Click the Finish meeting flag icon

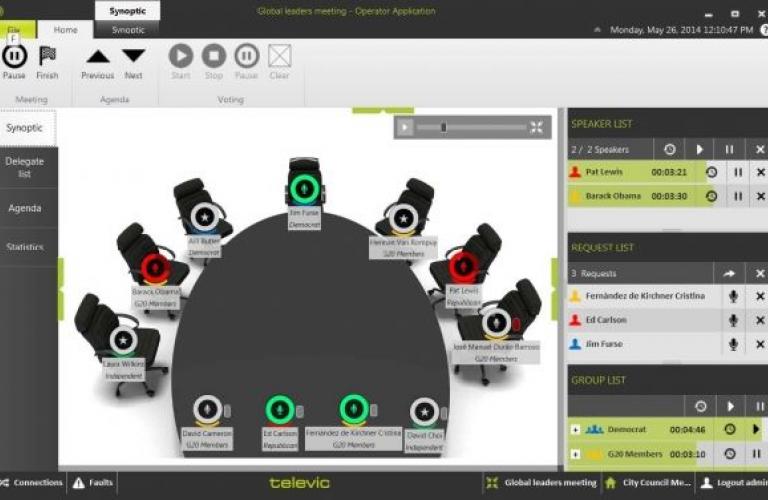click(47, 58)
